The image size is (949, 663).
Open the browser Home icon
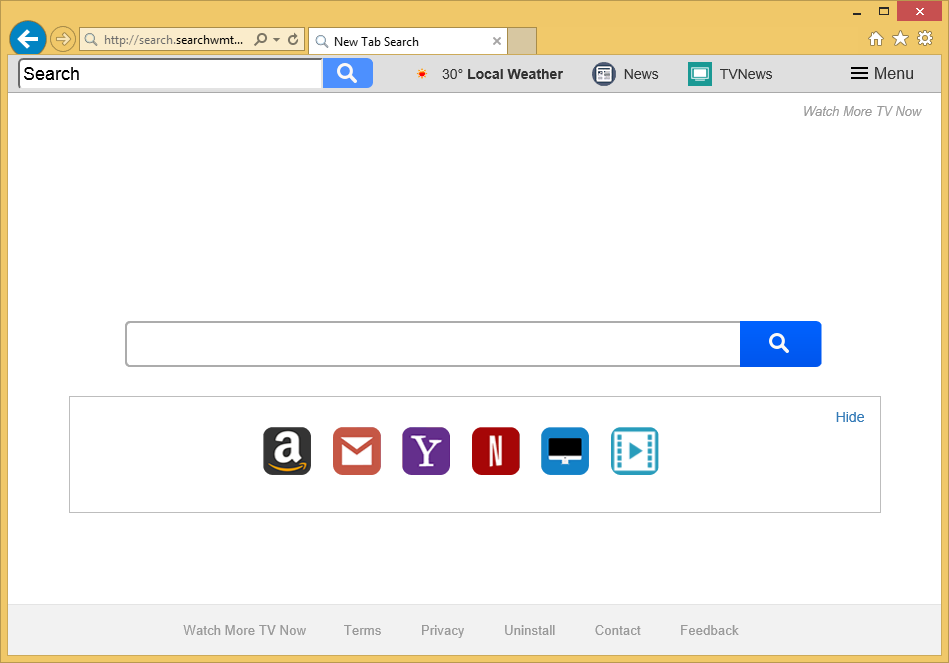[x=876, y=39]
